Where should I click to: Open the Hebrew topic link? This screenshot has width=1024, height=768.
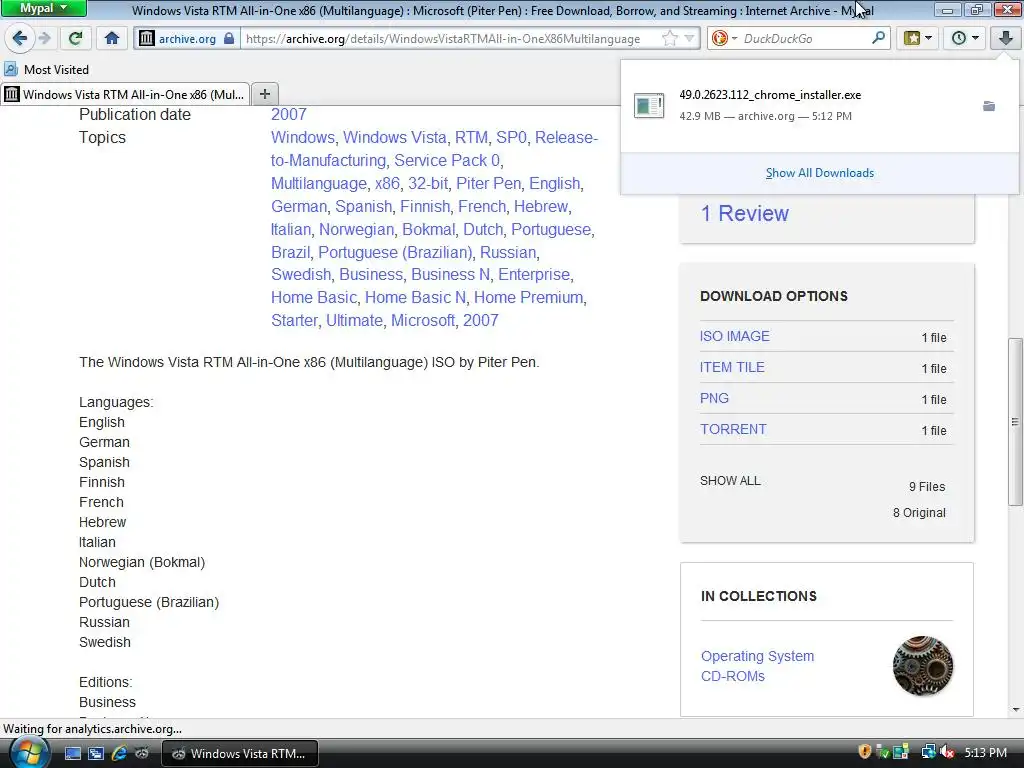point(541,206)
